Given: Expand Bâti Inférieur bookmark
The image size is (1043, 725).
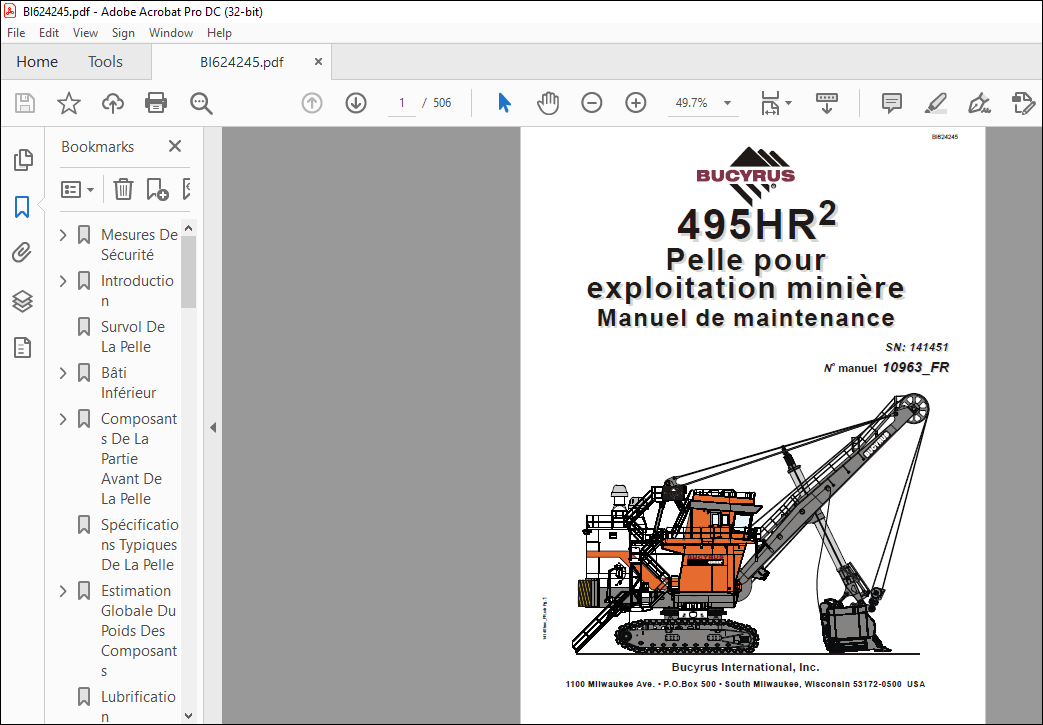Looking at the screenshot, I should click(x=63, y=373).
